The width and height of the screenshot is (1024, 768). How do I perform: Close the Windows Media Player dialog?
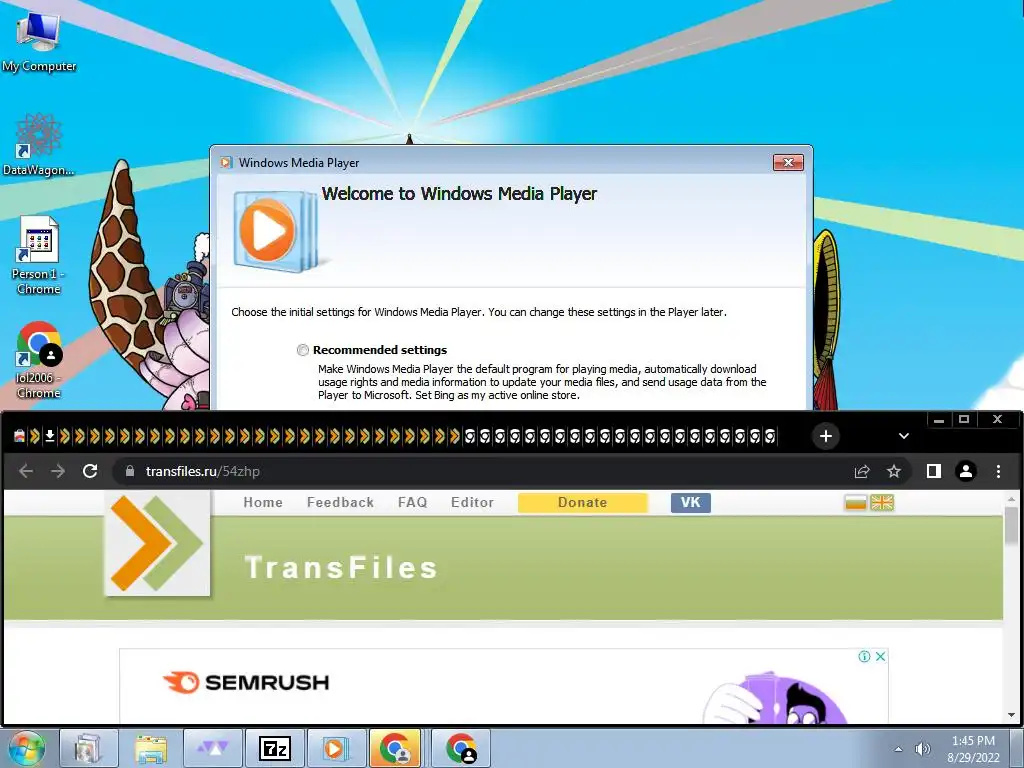coord(788,163)
